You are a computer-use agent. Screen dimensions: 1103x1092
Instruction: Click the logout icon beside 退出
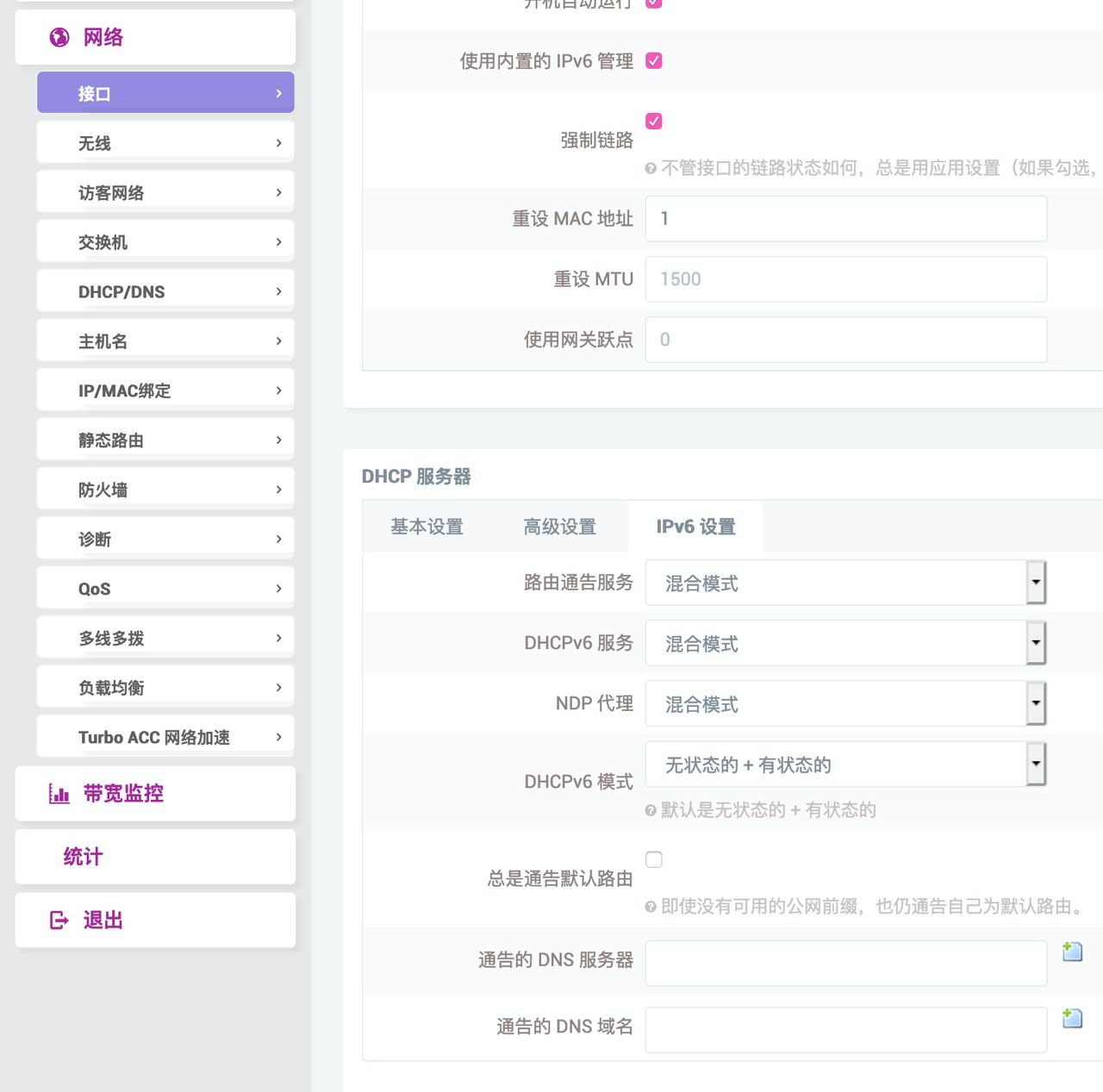point(59,920)
